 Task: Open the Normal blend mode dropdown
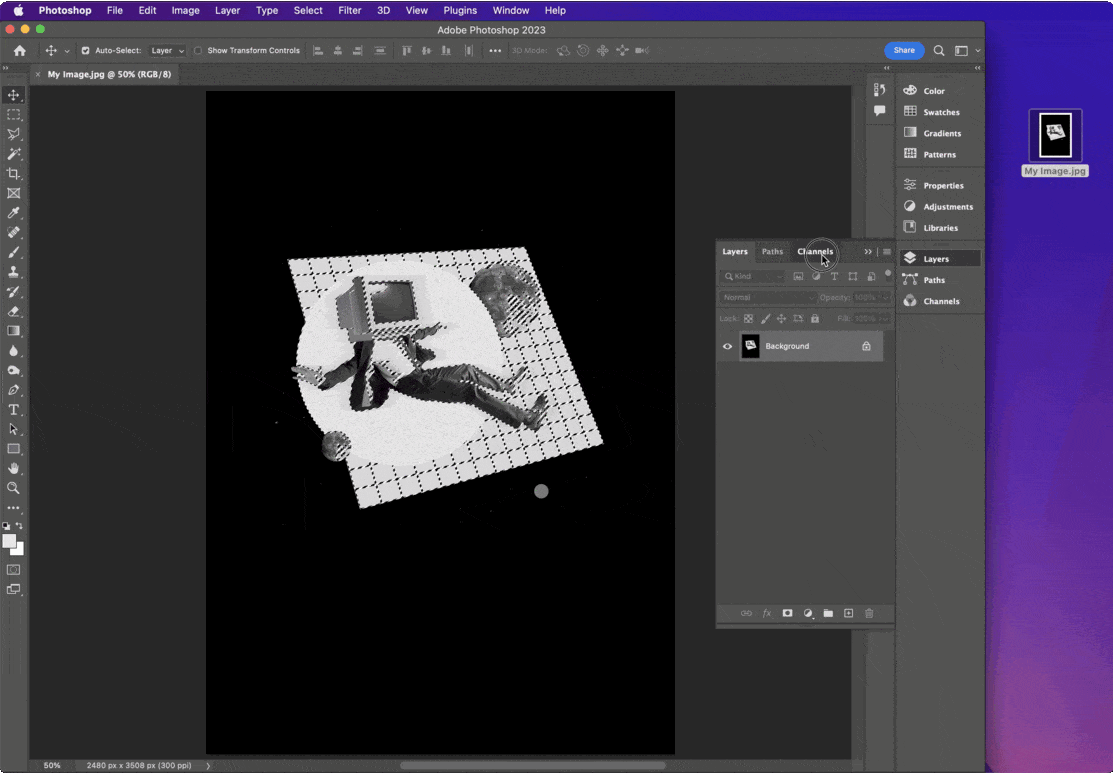(x=768, y=297)
